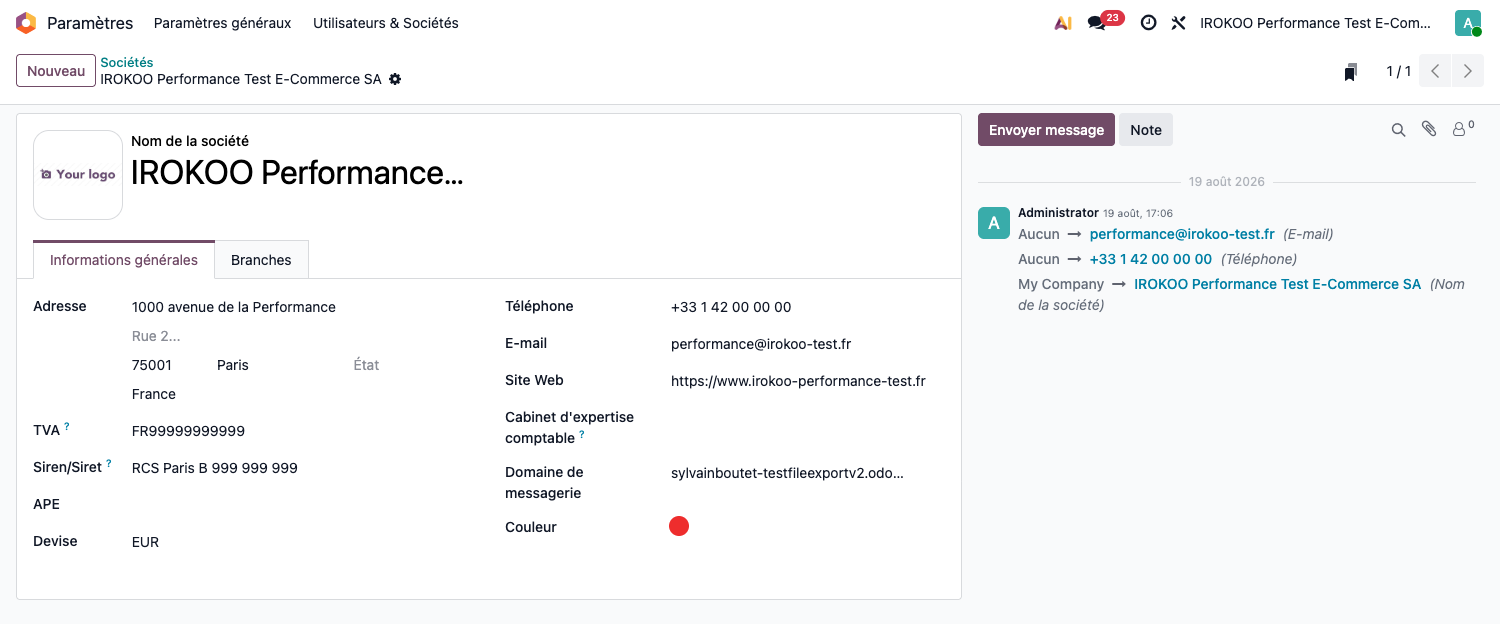The image size is (1500, 624).
Task: Switch to the Branches tab
Action: (261, 260)
